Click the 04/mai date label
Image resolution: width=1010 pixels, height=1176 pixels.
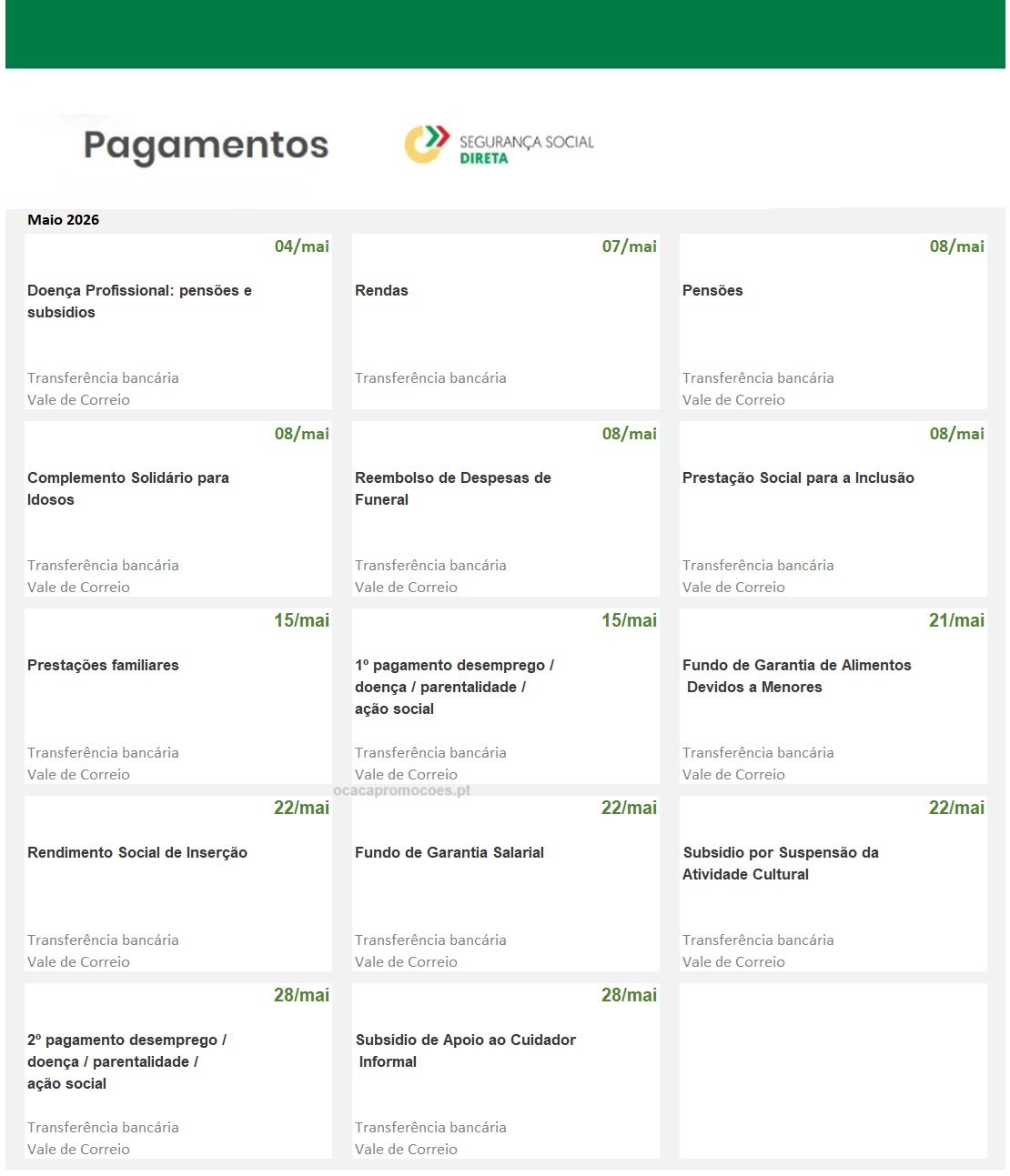point(302,246)
